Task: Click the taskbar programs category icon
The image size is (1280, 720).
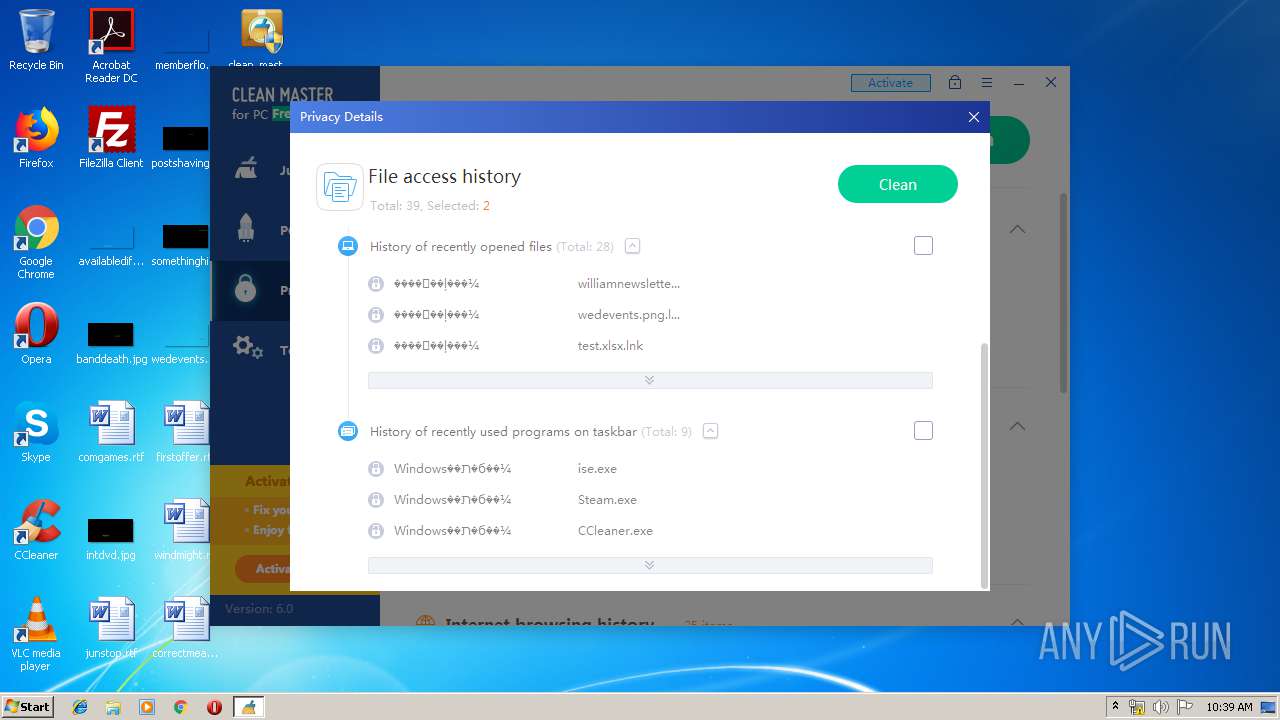Action: click(348, 431)
